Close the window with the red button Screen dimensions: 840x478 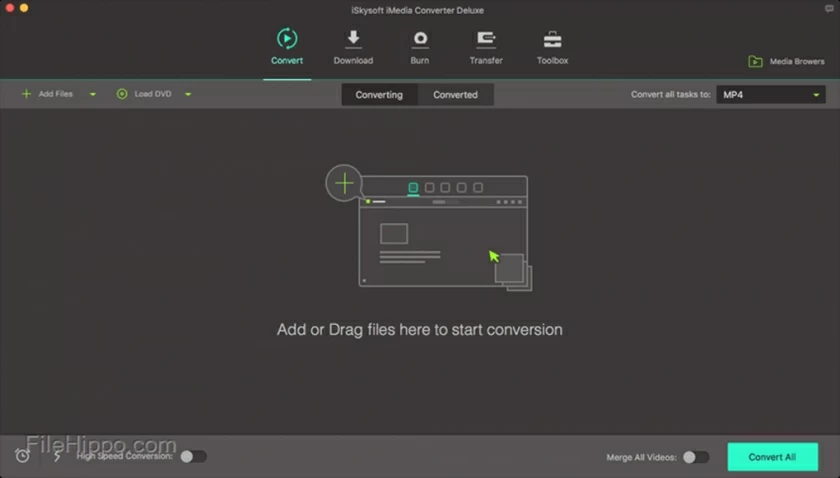pyautogui.click(x=9, y=8)
